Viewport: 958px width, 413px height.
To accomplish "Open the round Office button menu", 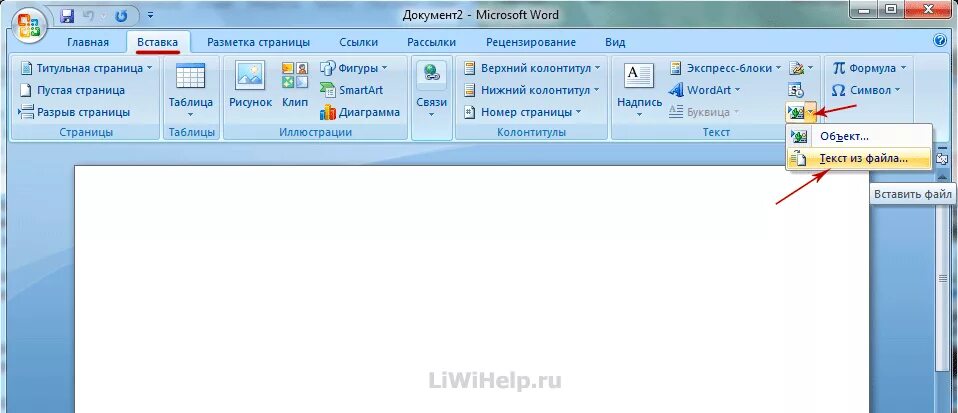I will click(x=31, y=23).
